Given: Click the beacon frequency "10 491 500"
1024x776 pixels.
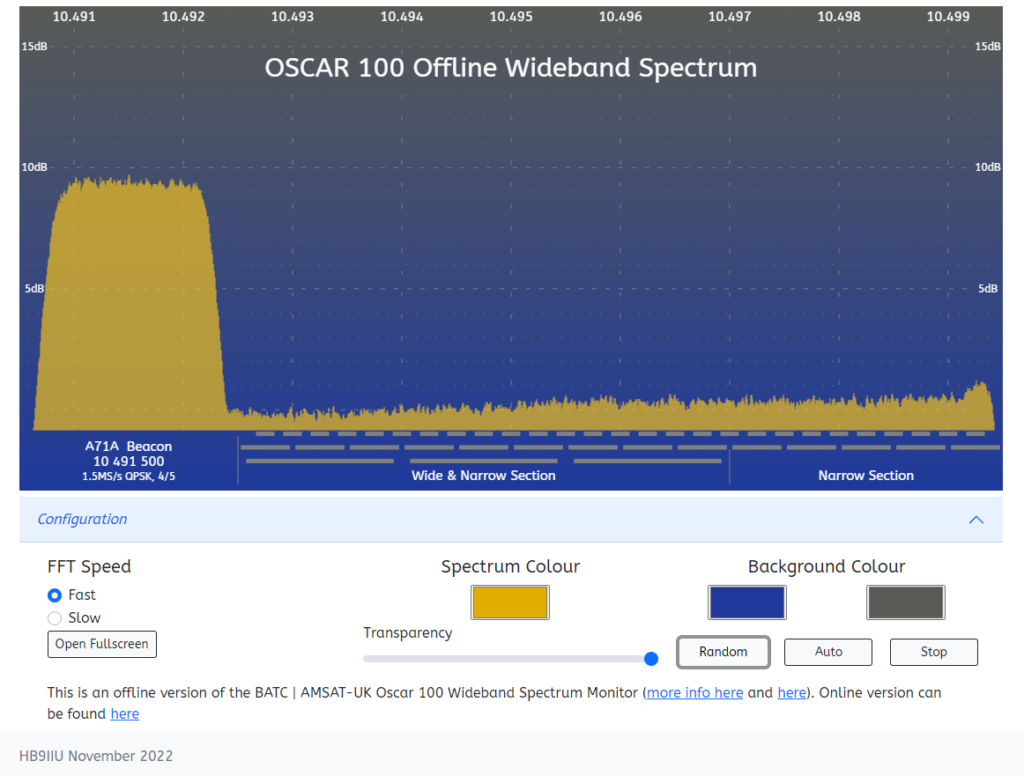Looking at the screenshot, I should tap(129, 461).
